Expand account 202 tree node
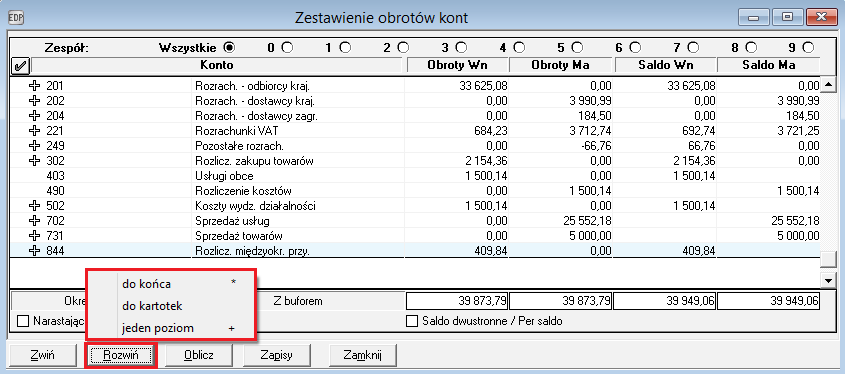Screen dimensions: 845x374 tap(35, 101)
